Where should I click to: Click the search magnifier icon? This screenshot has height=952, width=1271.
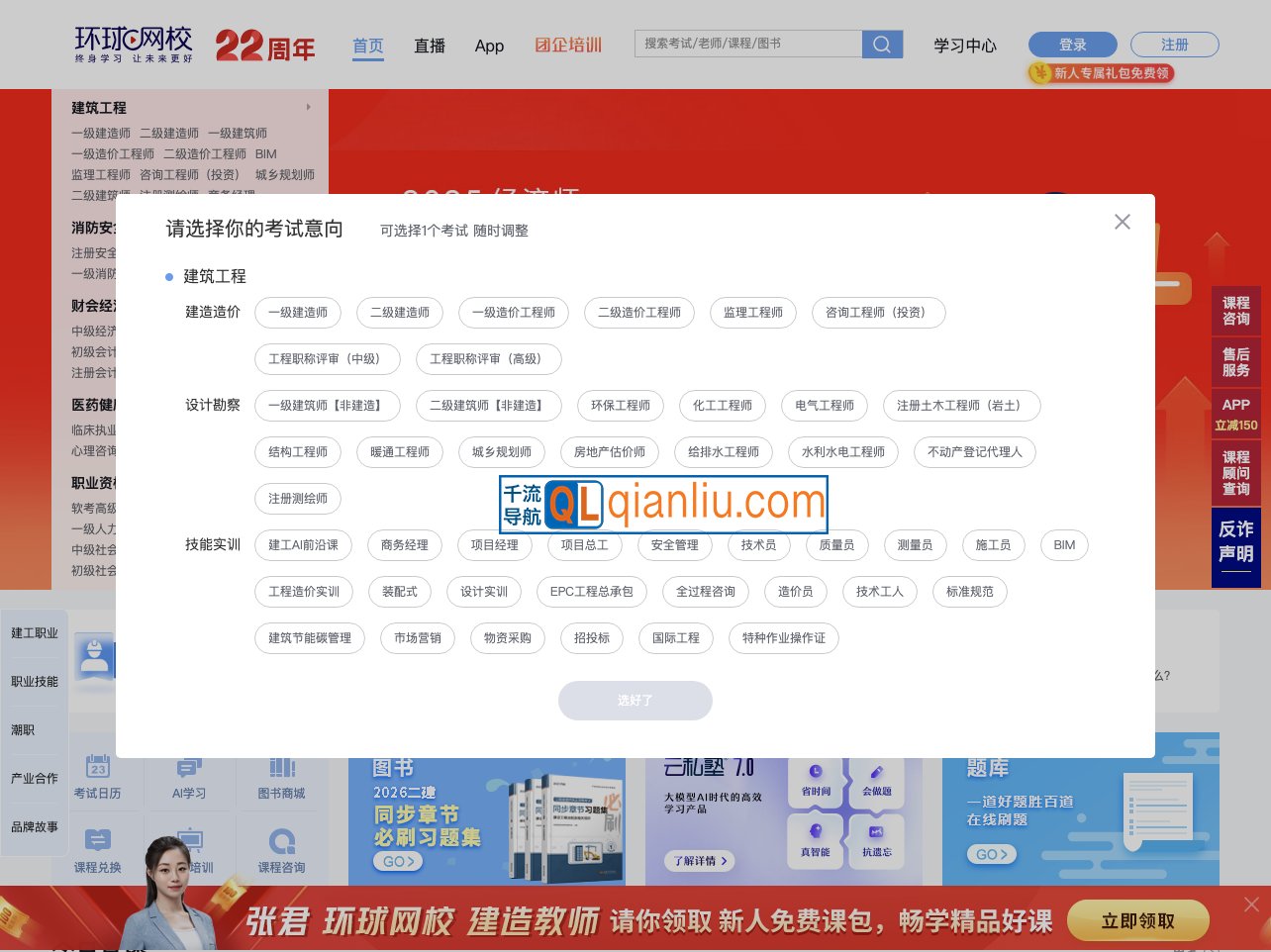click(881, 44)
